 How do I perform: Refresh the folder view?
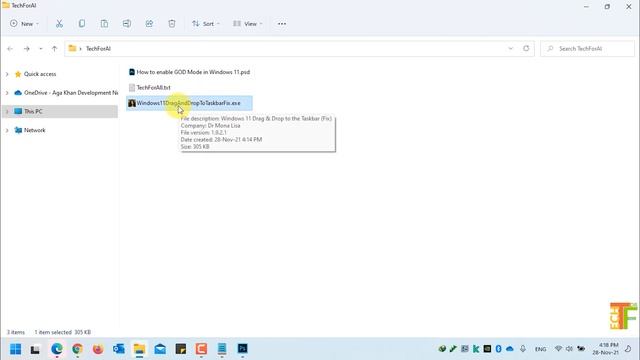[x=526, y=49]
